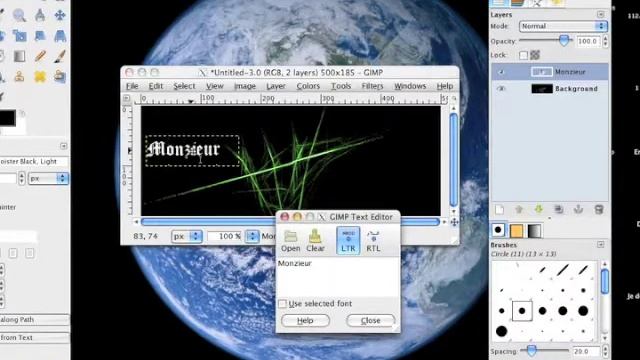Screen dimensions: 640x360
Task: Click Help button in Text Editor
Action: 305,321
